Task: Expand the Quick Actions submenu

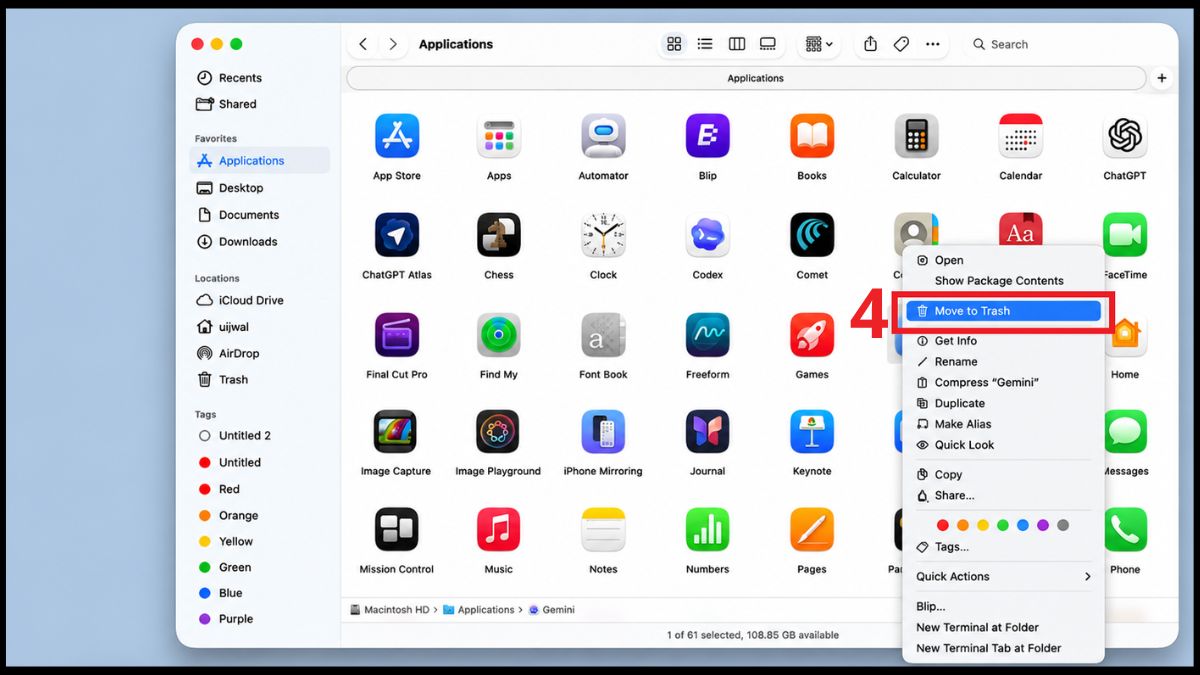Action: 1004,576
